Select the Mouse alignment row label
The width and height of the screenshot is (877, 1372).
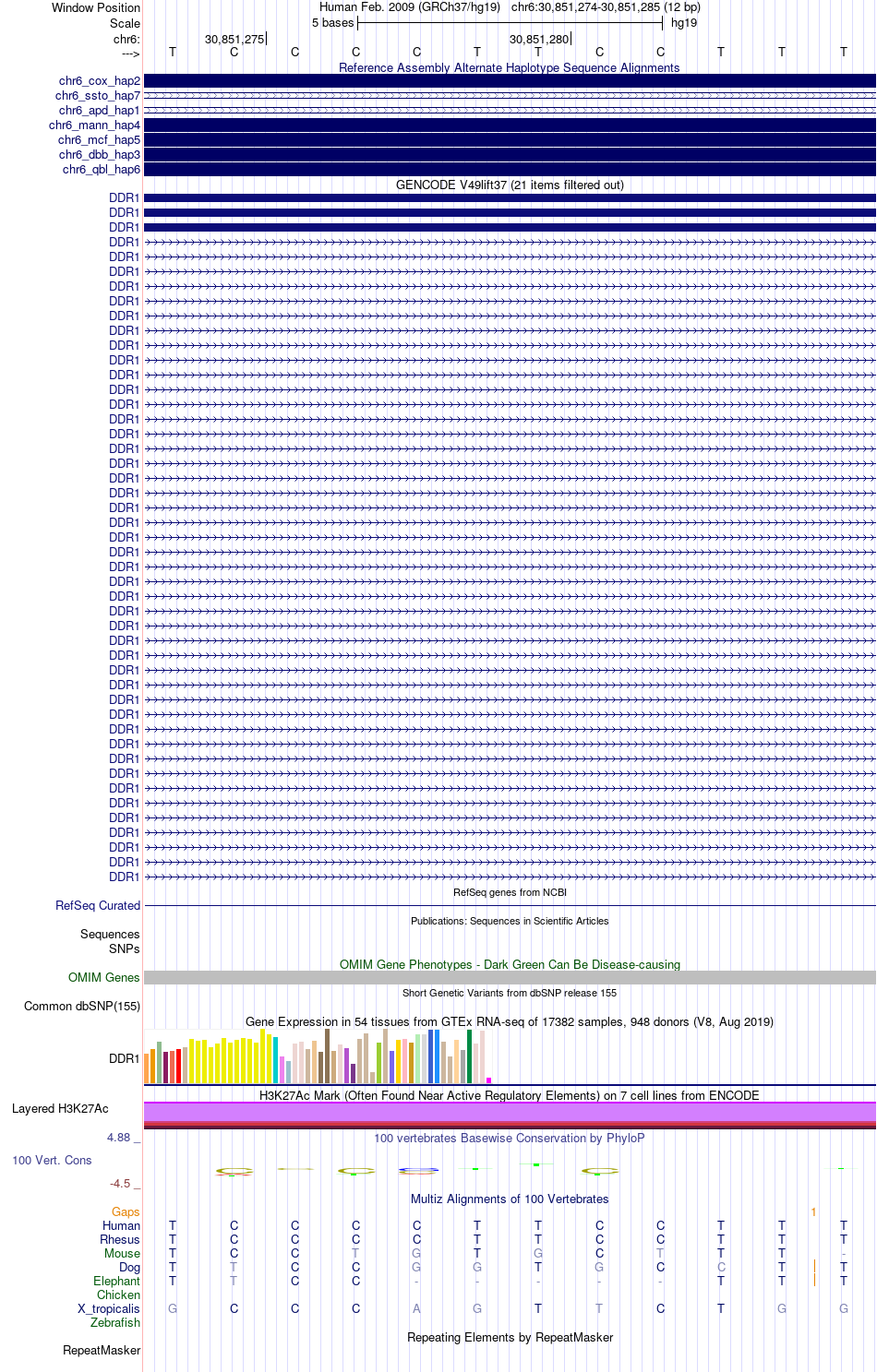click(122, 1254)
